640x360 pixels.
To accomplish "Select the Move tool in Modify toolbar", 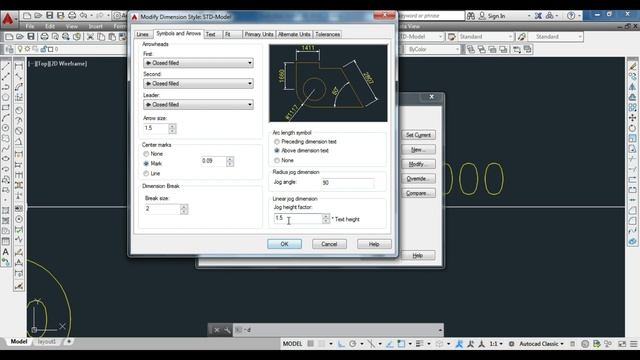I will [633, 118].
